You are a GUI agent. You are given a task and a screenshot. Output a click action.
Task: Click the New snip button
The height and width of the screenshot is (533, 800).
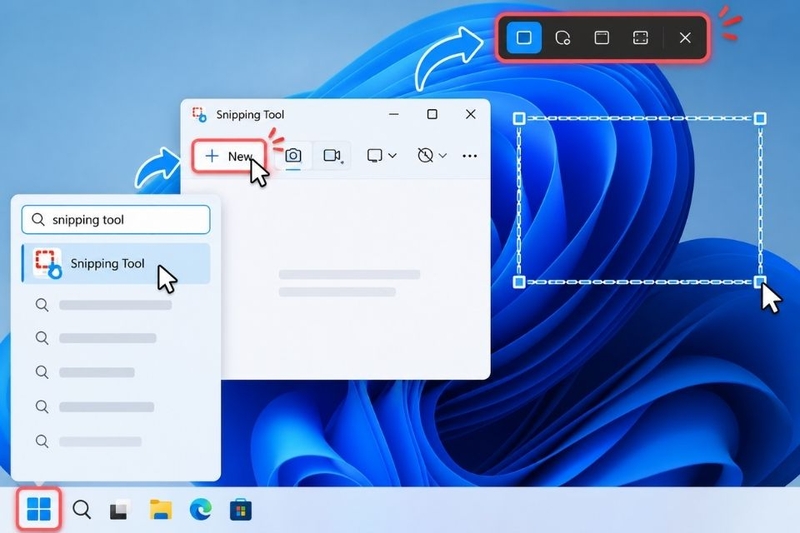(229, 156)
